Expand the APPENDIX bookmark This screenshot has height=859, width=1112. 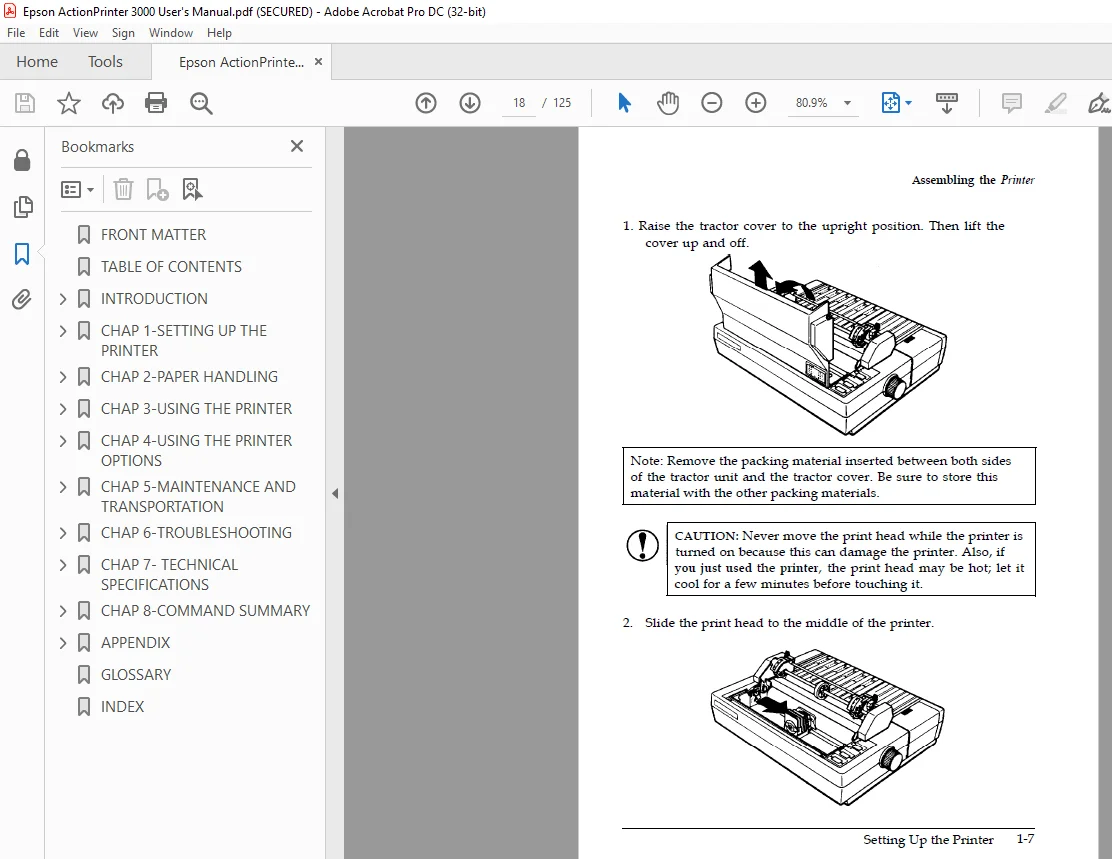pyautogui.click(x=62, y=643)
